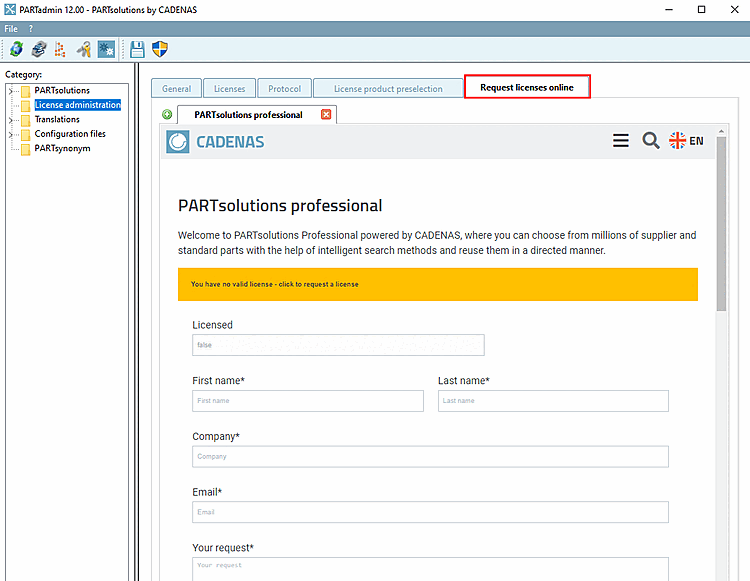Expand the Translations tree node
Image resolution: width=750 pixels, height=581 pixels.
pyautogui.click(x=10, y=120)
